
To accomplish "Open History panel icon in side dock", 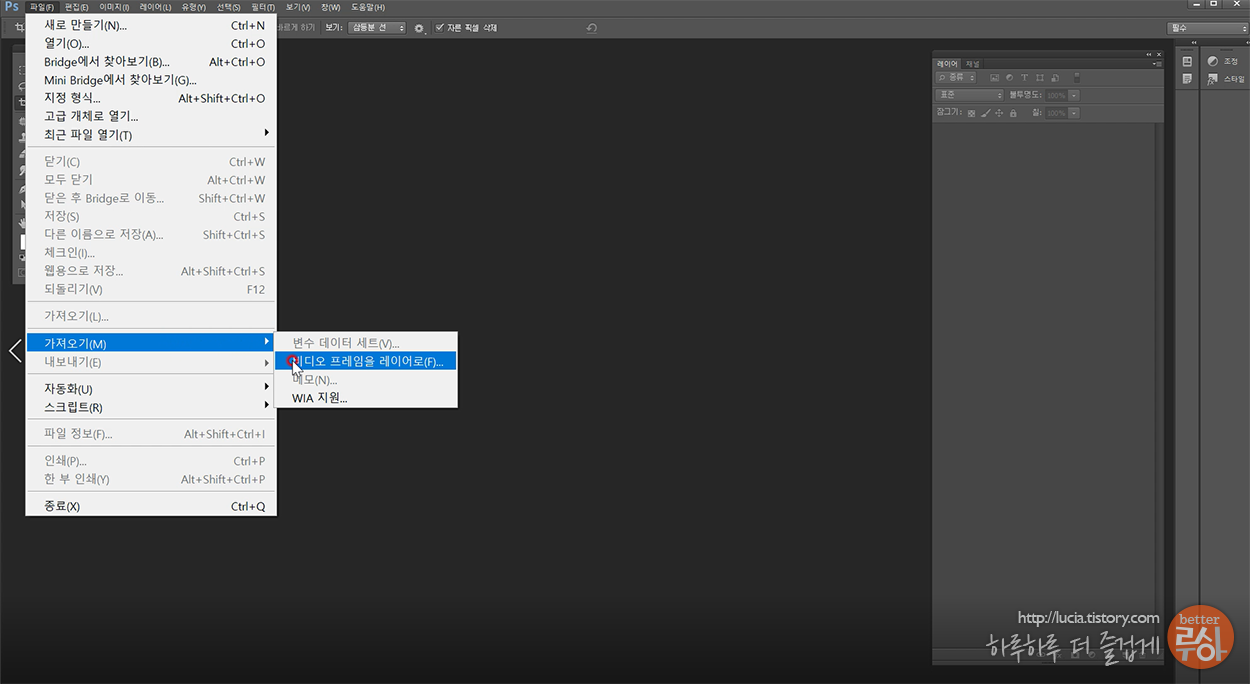I will (x=1187, y=61).
